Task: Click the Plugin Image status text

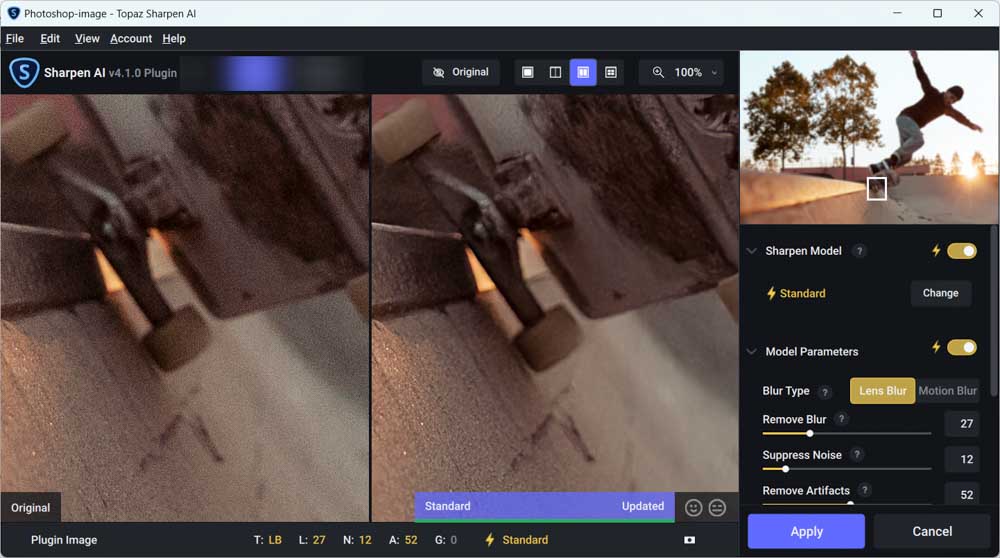Action: 64,540
